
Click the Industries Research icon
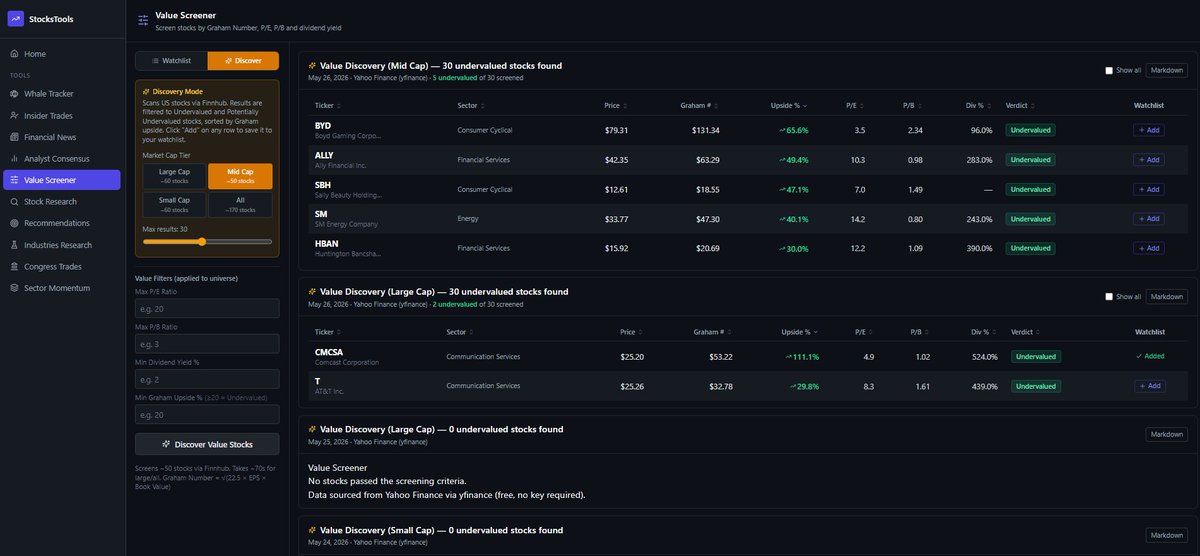pyautogui.click(x=14, y=245)
